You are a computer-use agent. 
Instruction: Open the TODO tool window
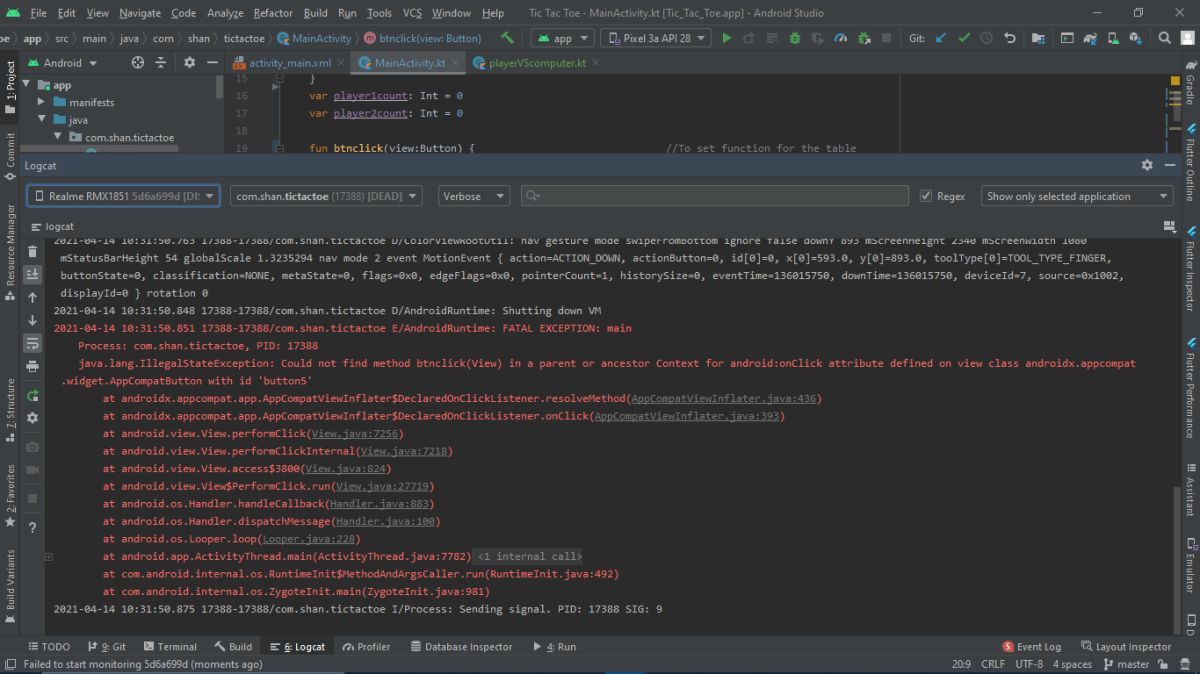(x=49, y=646)
